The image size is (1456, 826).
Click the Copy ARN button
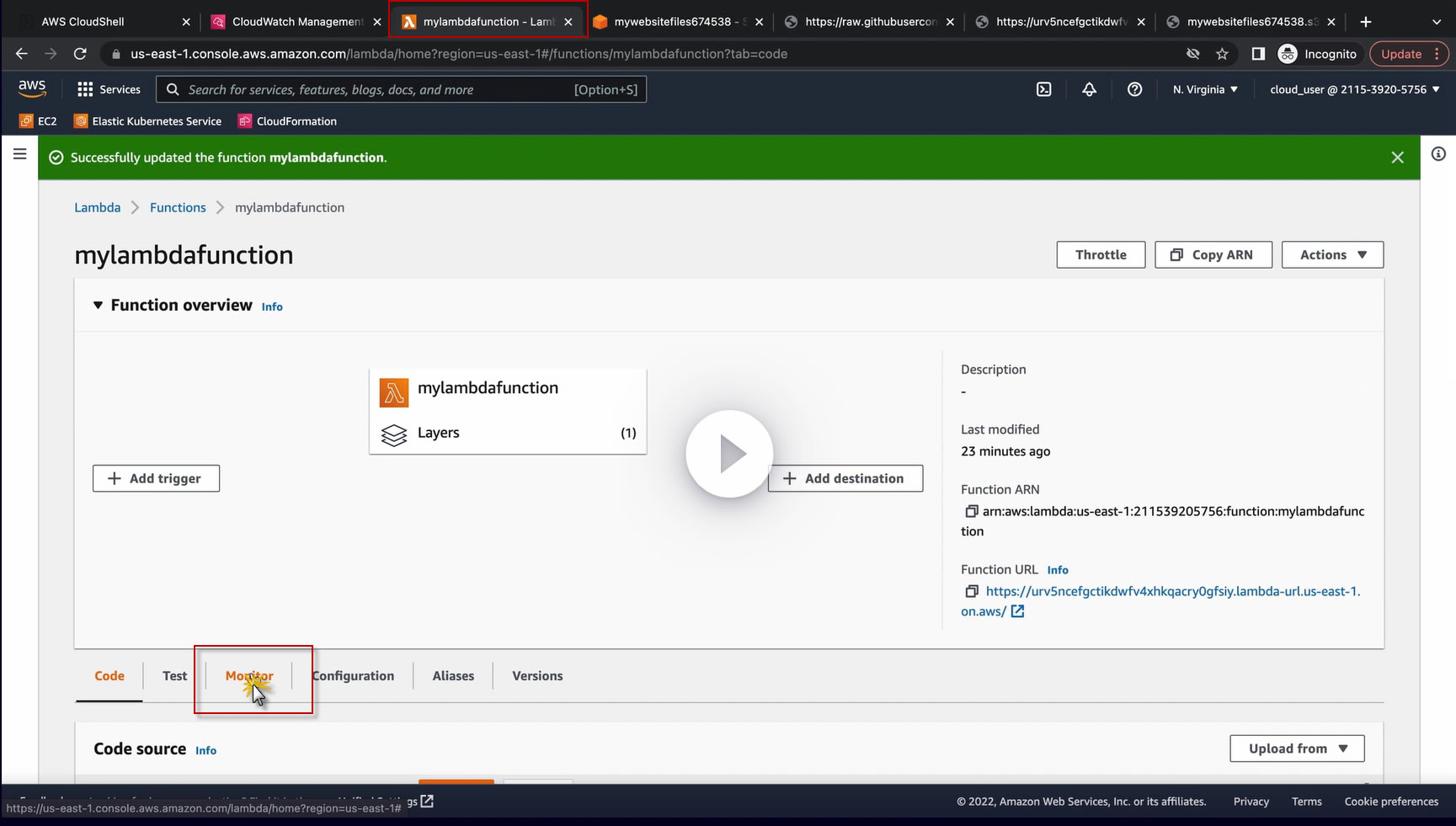tap(1213, 255)
